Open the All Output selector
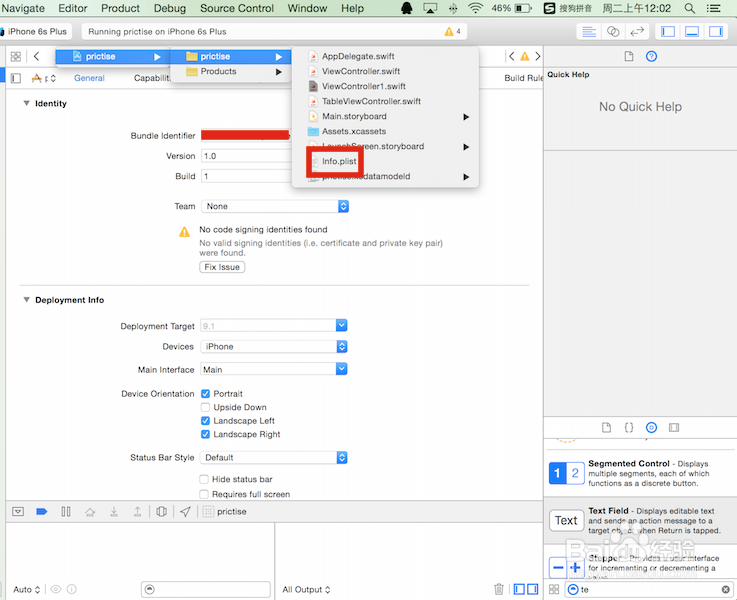This screenshot has width=737, height=600. point(306,589)
